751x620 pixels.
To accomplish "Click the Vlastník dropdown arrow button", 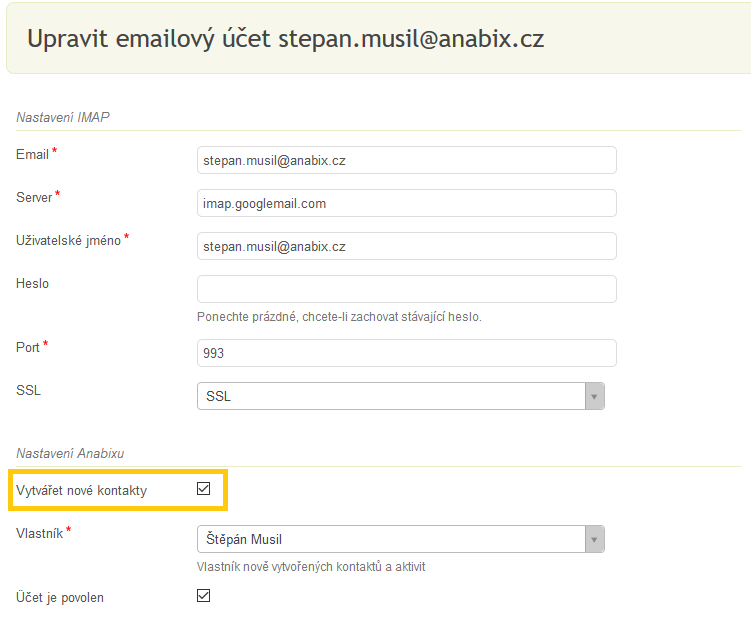I will click(x=595, y=539).
